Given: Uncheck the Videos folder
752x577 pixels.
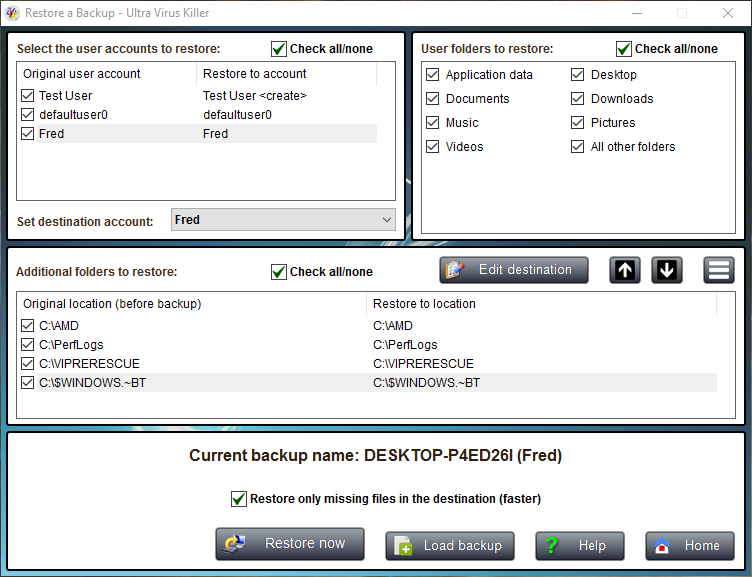Looking at the screenshot, I should 433,146.
